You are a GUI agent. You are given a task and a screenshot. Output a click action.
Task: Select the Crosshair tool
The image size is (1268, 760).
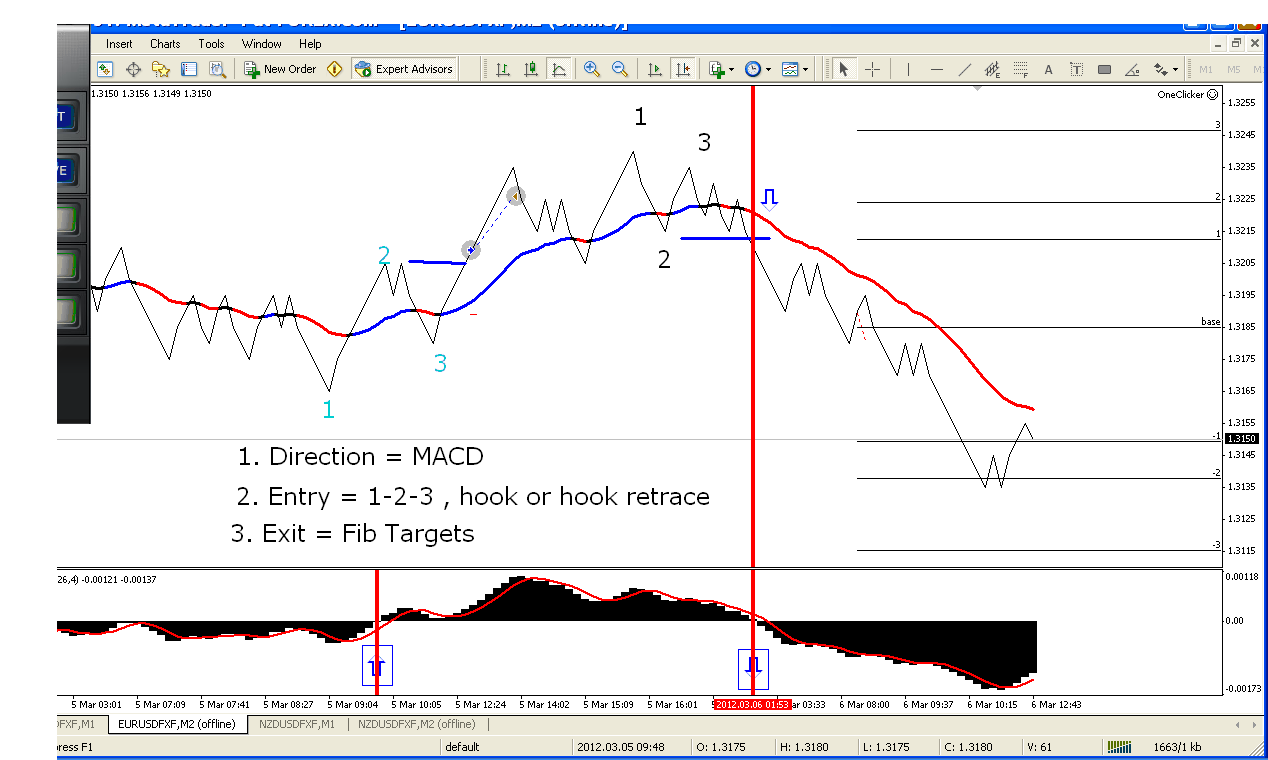872,69
